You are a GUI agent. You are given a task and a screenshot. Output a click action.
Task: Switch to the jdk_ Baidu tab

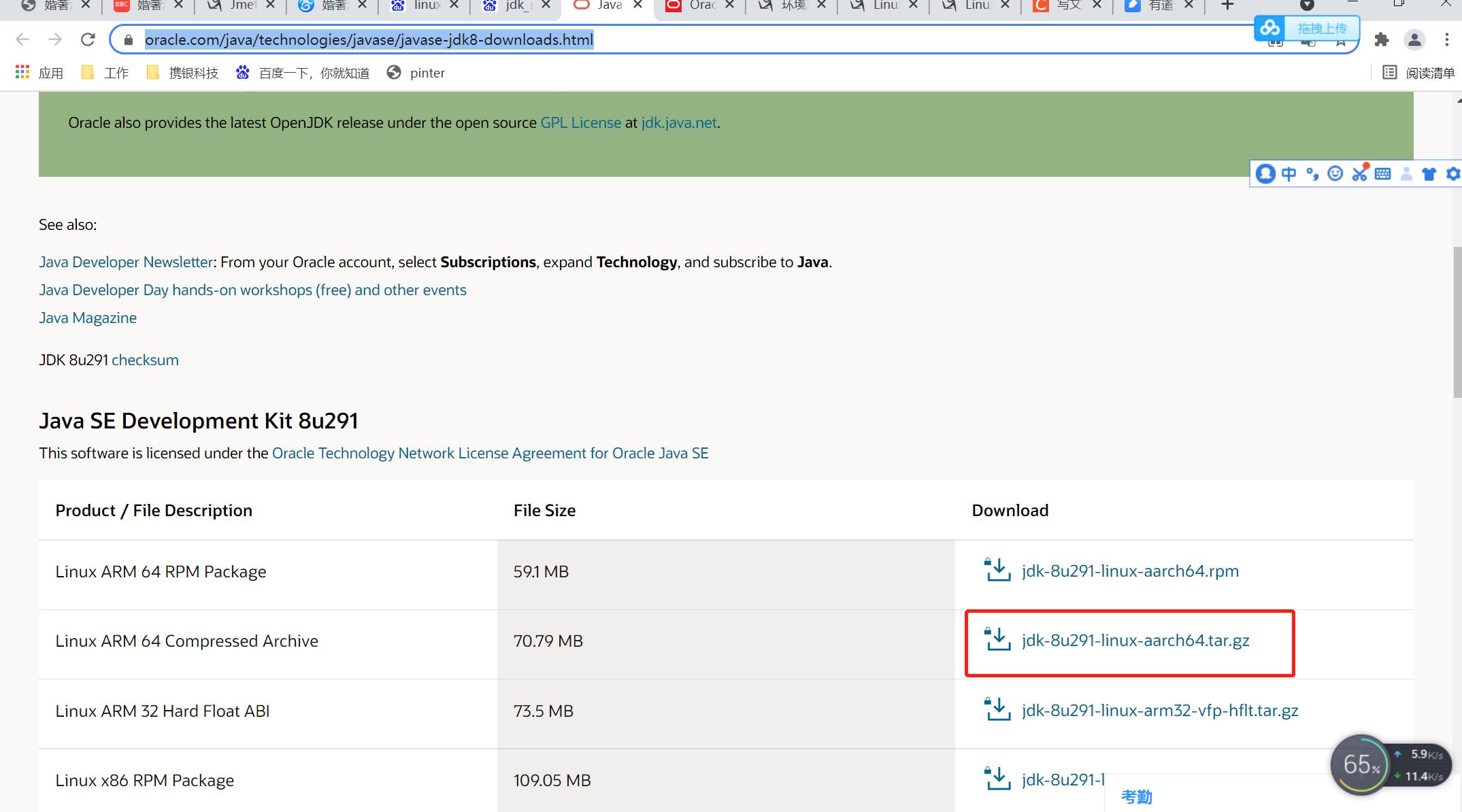tap(516, 5)
